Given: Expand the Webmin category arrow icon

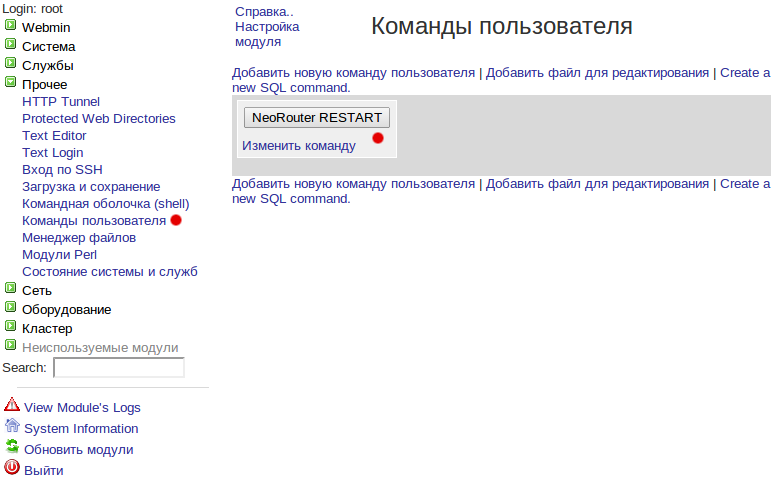Looking at the screenshot, I should point(10,25).
